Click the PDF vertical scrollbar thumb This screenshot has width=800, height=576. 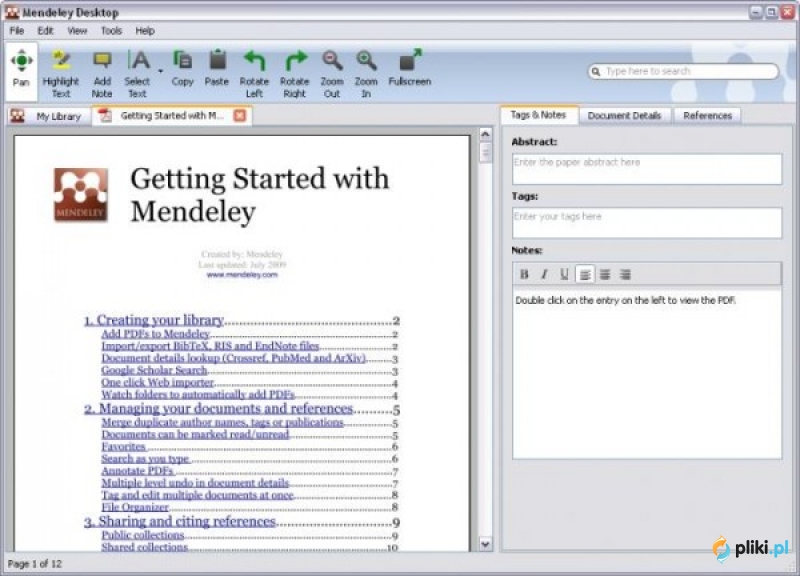coord(485,153)
